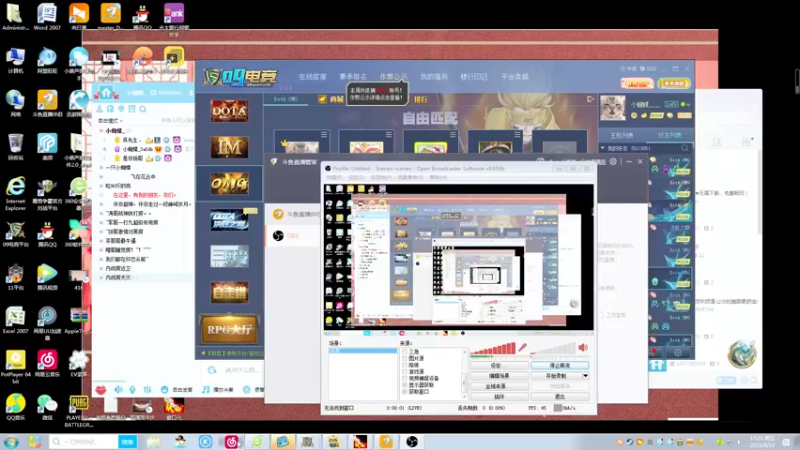The image size is (800, 450).
Task: Select the highlighted scene in OBS scene list
Action: click(362, 351)
